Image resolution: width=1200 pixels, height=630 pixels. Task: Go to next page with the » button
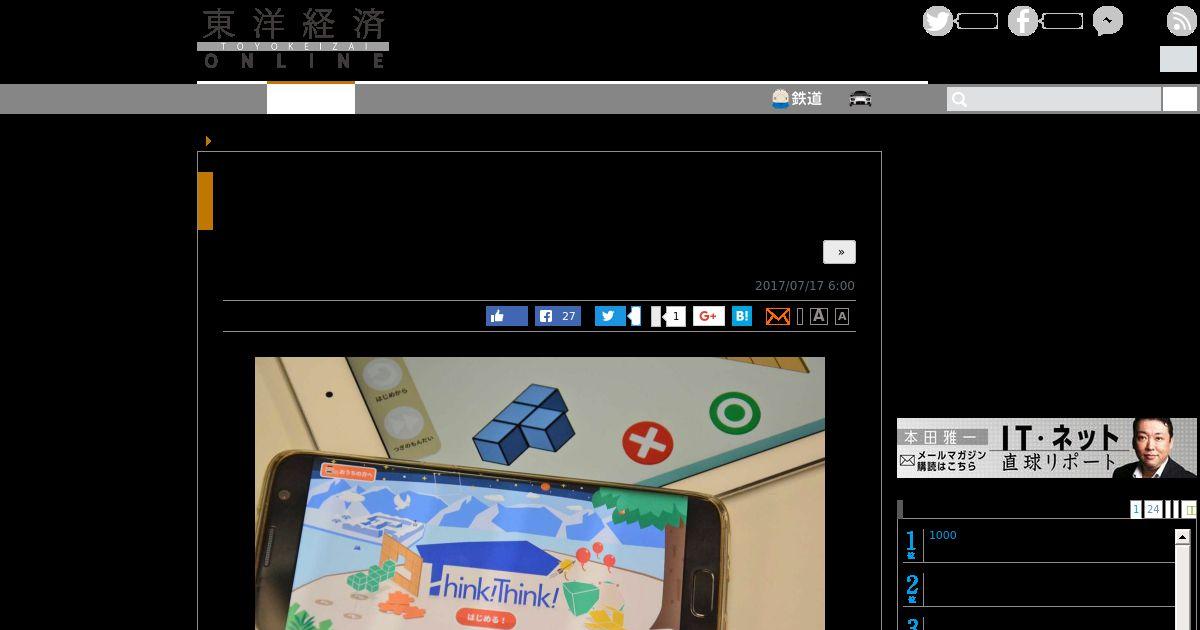pos(840,252)
